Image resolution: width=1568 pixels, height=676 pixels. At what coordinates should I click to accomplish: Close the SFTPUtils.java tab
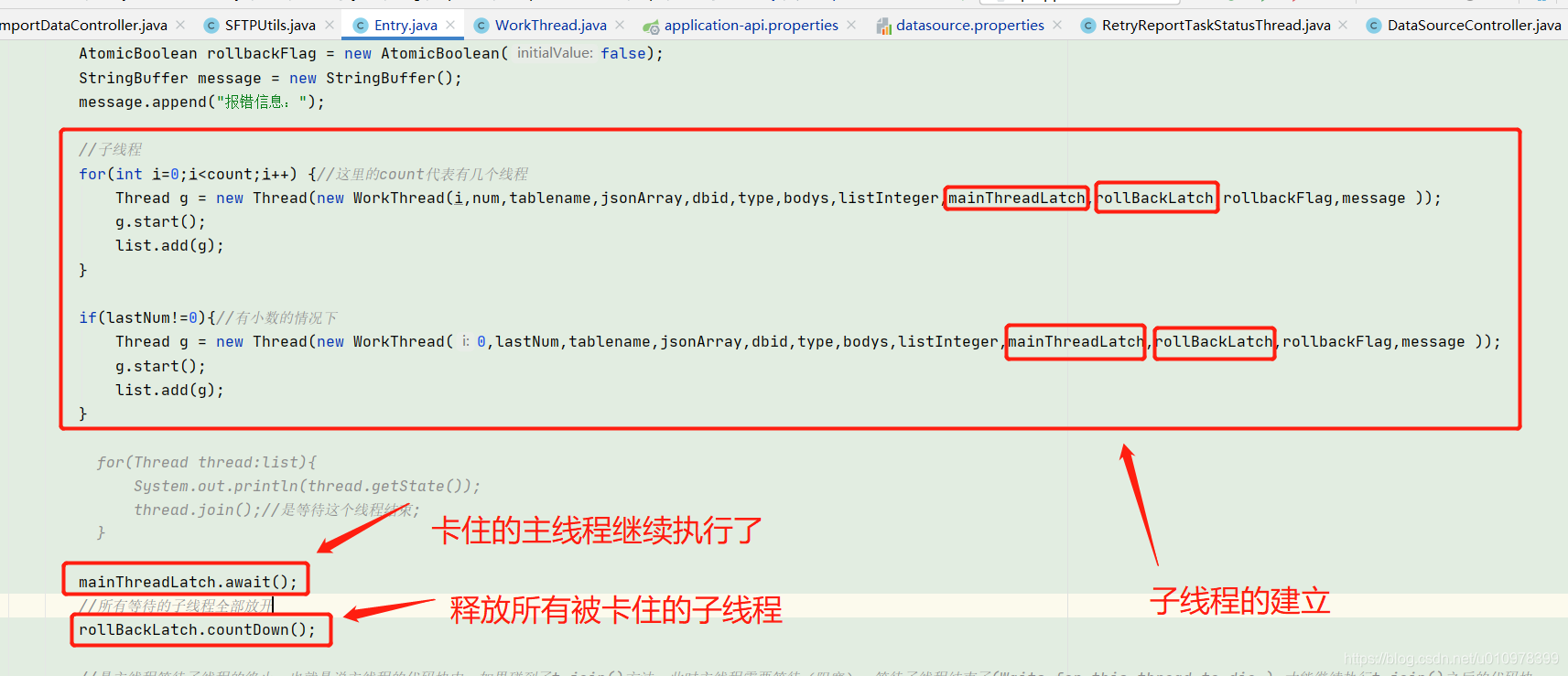click(x=330, y=26)
